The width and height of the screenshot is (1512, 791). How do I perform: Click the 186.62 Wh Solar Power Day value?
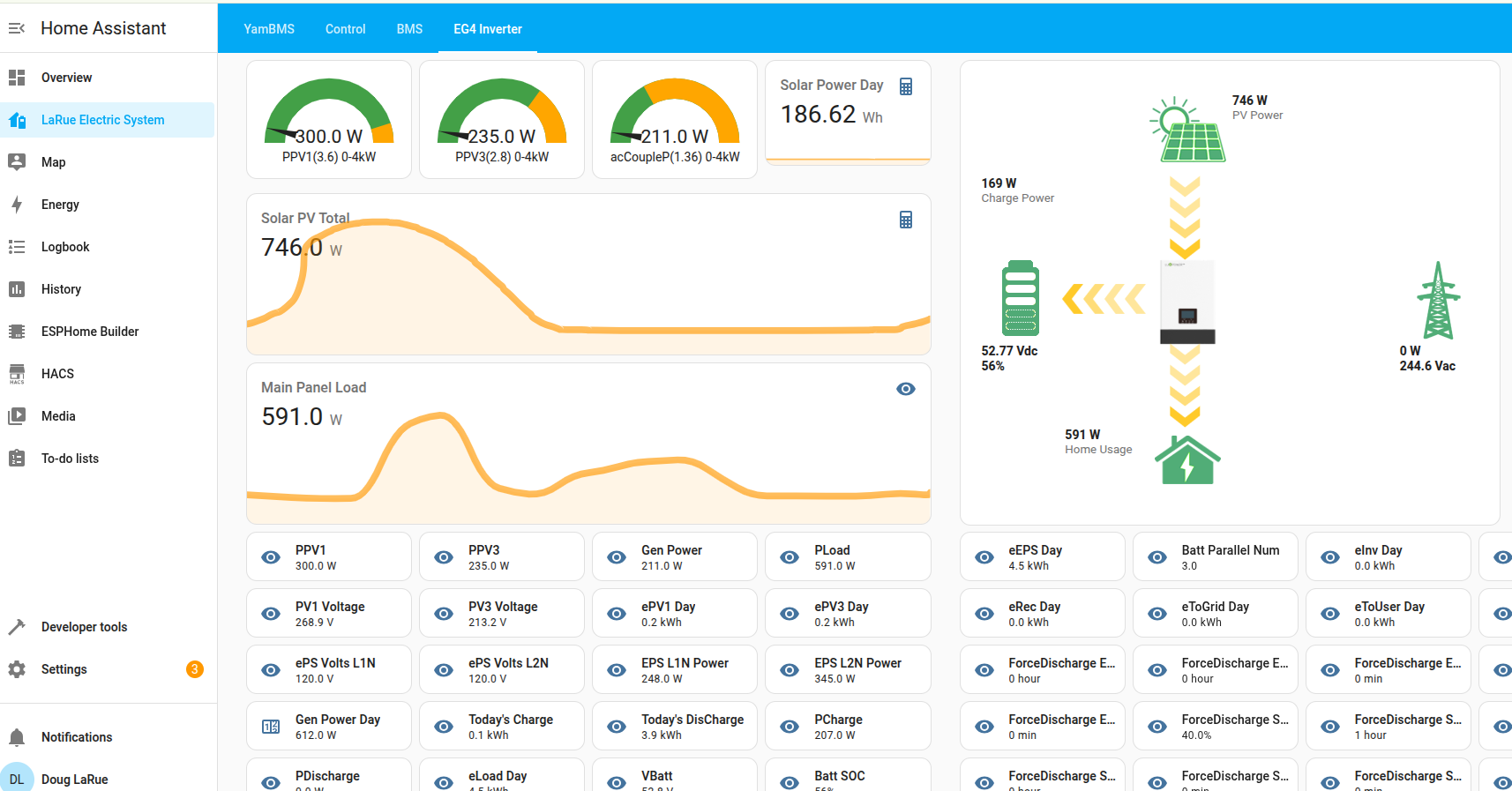831,115
